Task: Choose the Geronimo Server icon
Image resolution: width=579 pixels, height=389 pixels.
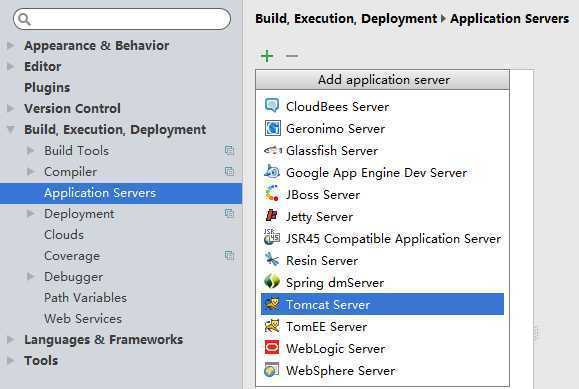Action: (x=273, y=128)
